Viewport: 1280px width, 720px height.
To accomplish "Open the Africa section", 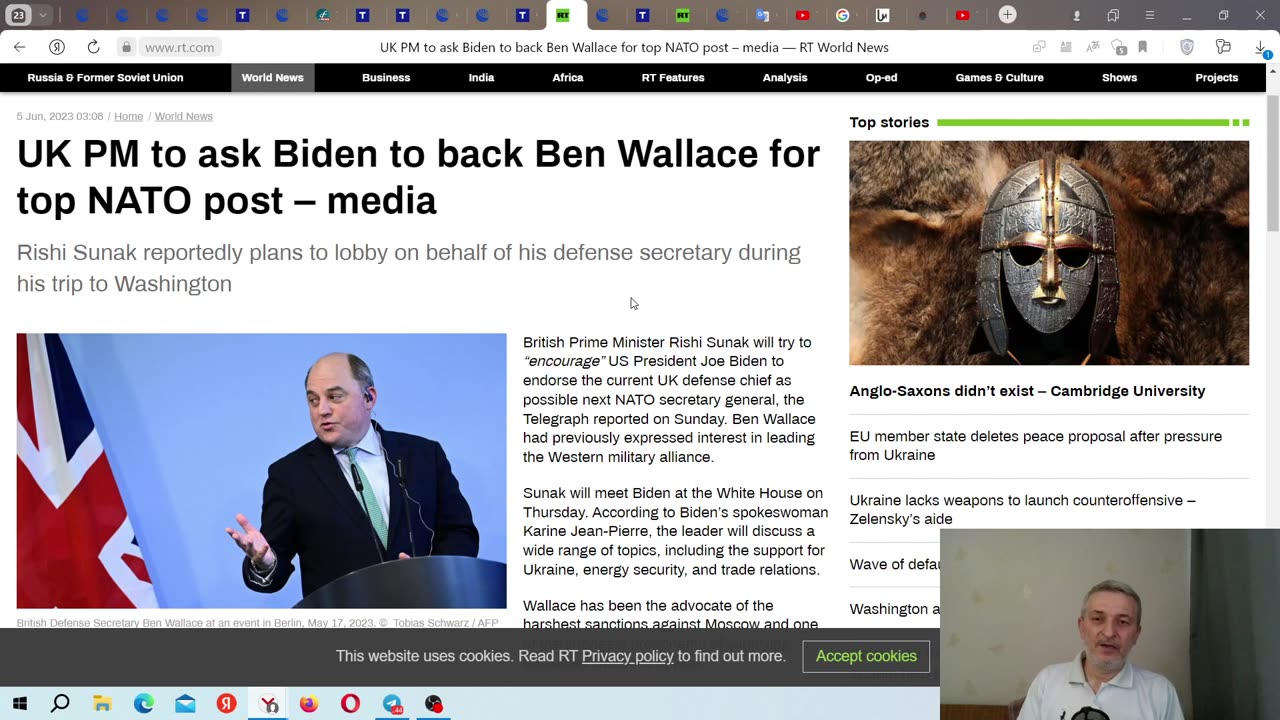I will click(x=568, y=77).
